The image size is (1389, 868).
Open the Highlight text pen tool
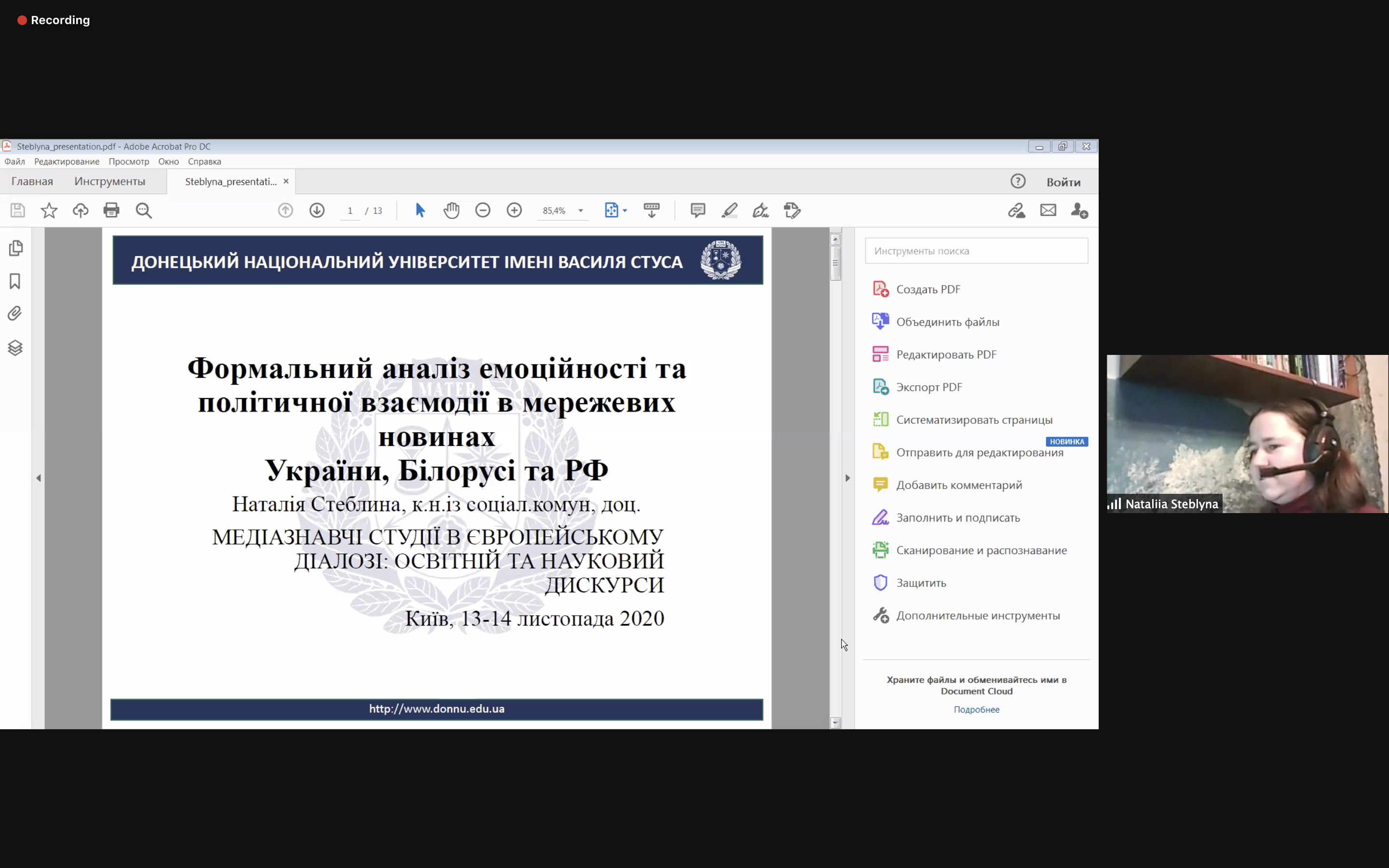730,210
